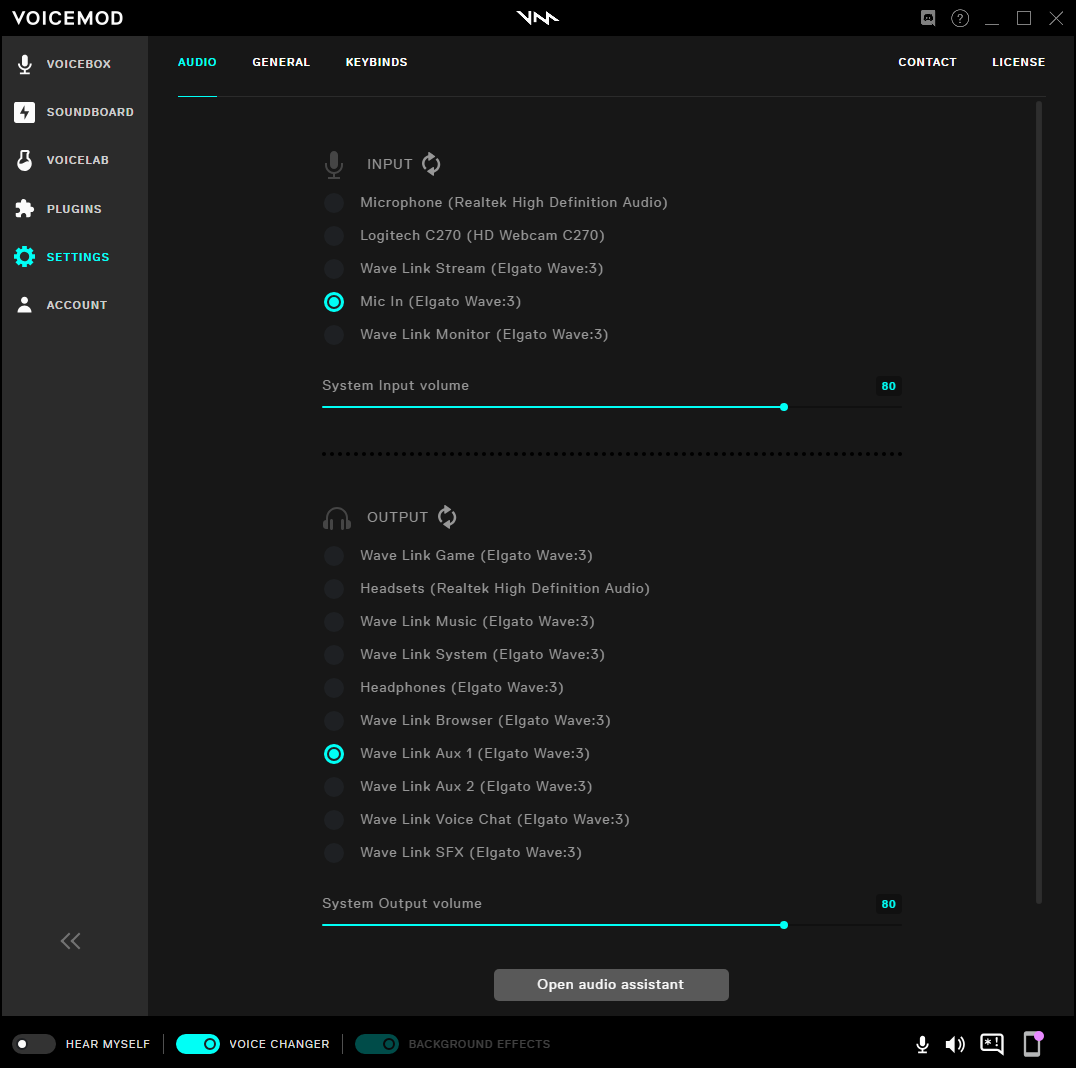Screen dimensions: 1076x1068
Task: Click the settings panel vertical scrollbar
Action: [x=1039, y=502]
